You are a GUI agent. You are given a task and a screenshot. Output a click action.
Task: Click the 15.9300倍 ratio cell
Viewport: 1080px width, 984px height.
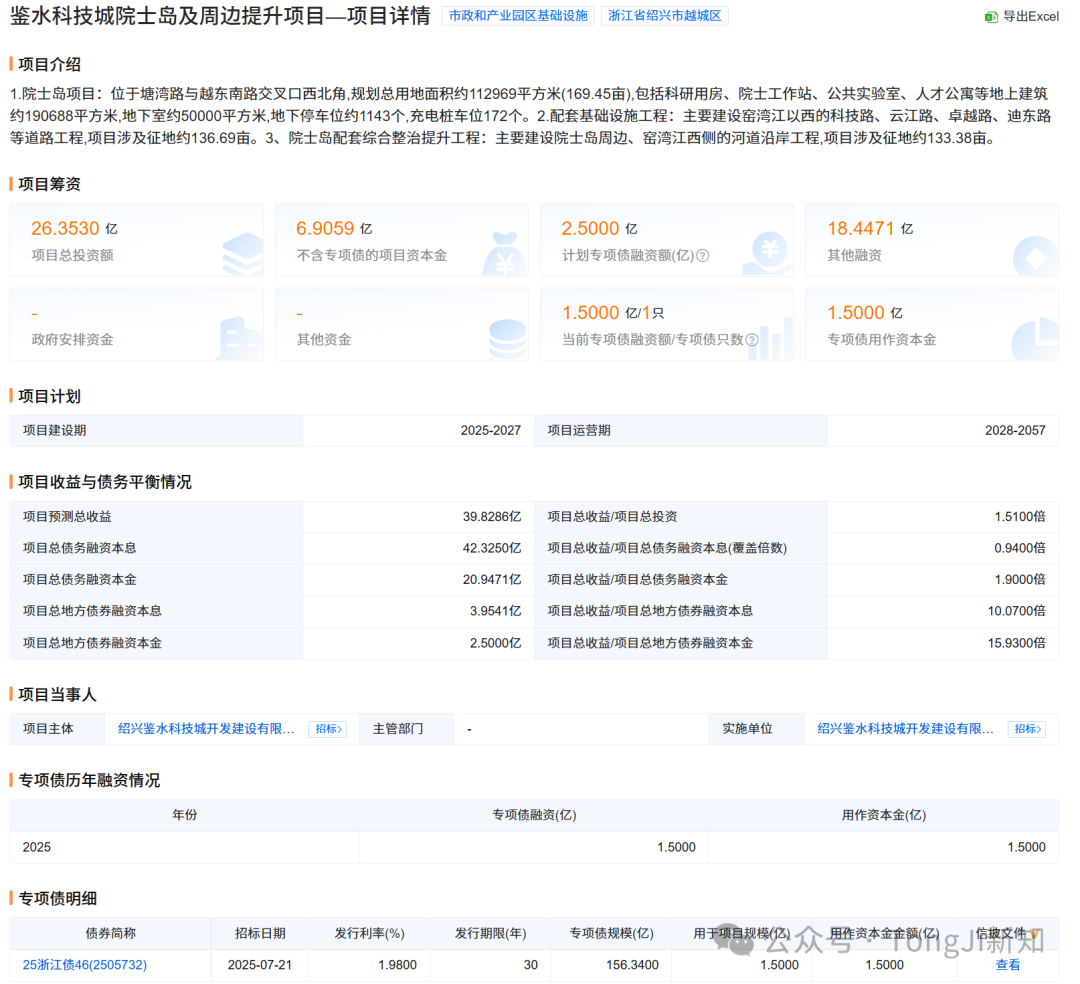tap(943, 643)
